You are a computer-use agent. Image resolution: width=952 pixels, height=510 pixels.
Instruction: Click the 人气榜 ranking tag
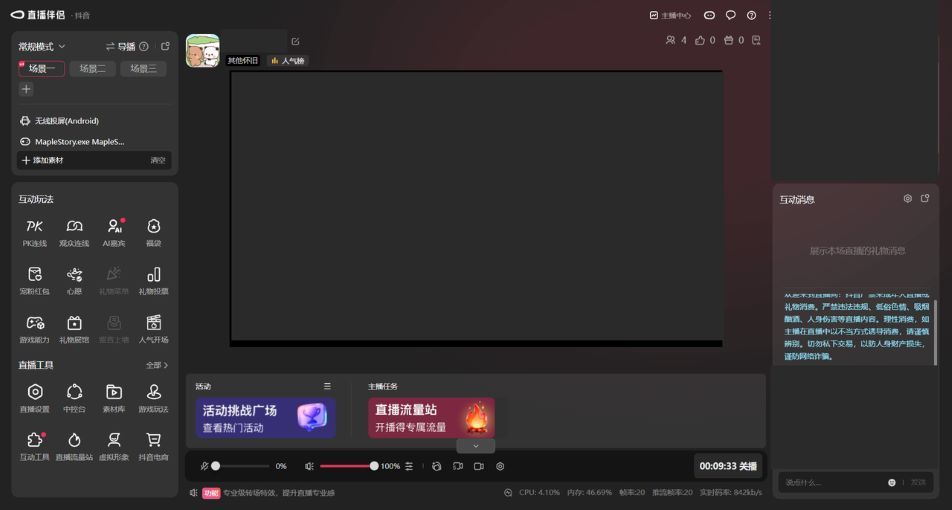point(288,61)
